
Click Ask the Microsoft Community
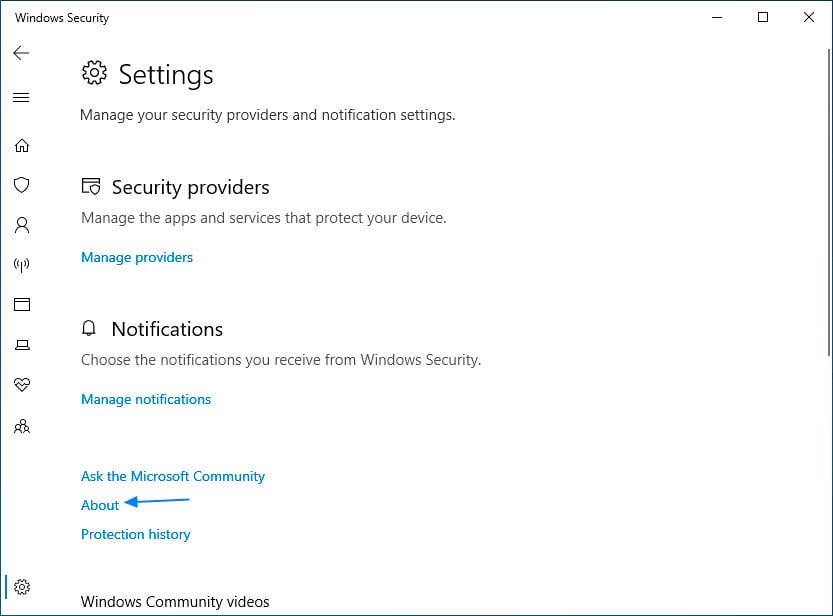172,476
